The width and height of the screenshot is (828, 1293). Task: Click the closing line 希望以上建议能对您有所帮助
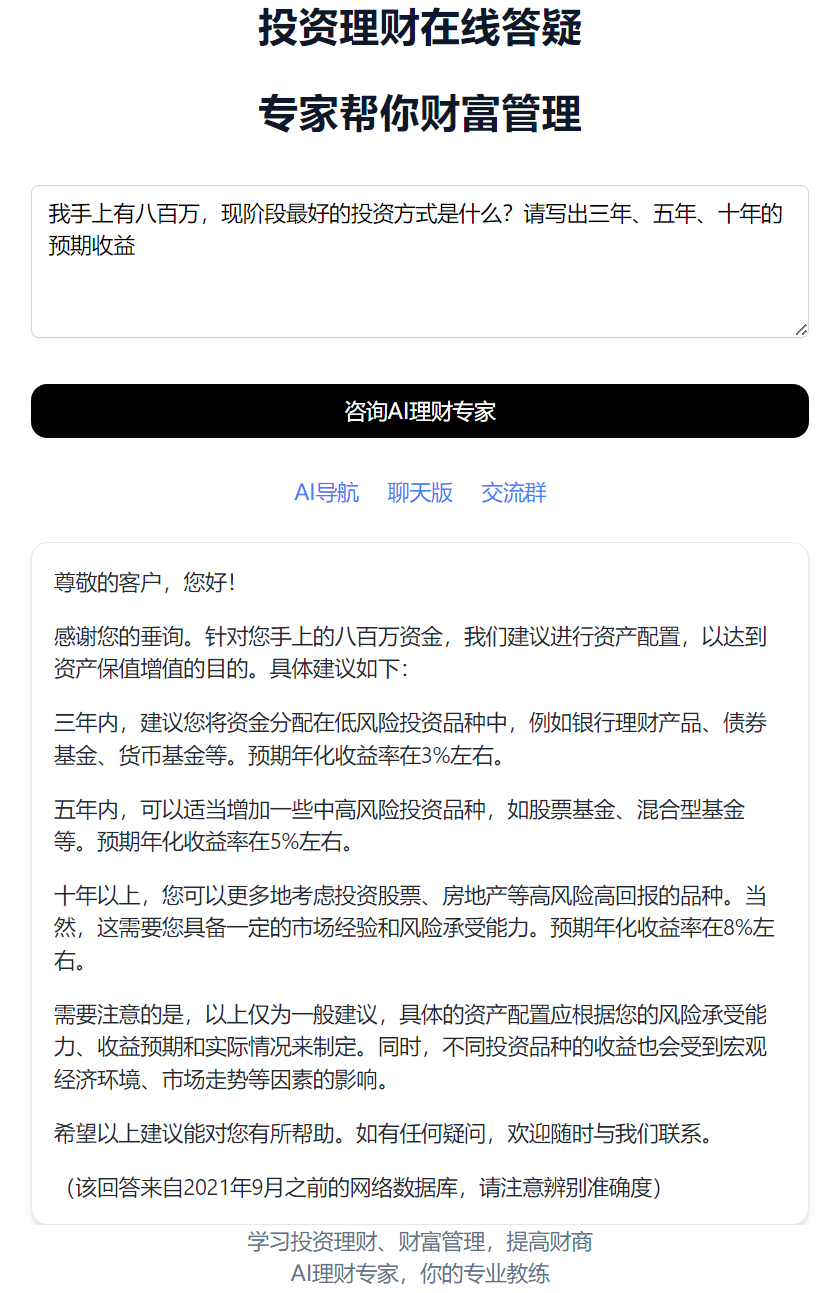click(383, 1134)
